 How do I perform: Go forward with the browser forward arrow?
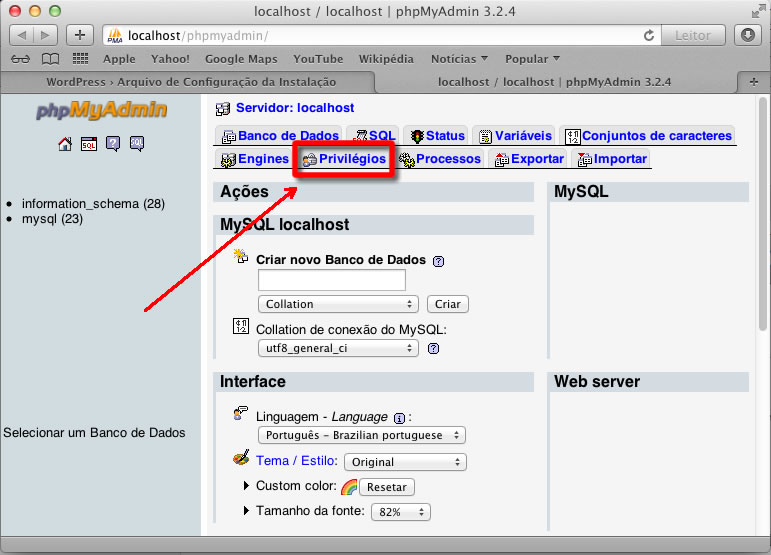click(45, 35)
